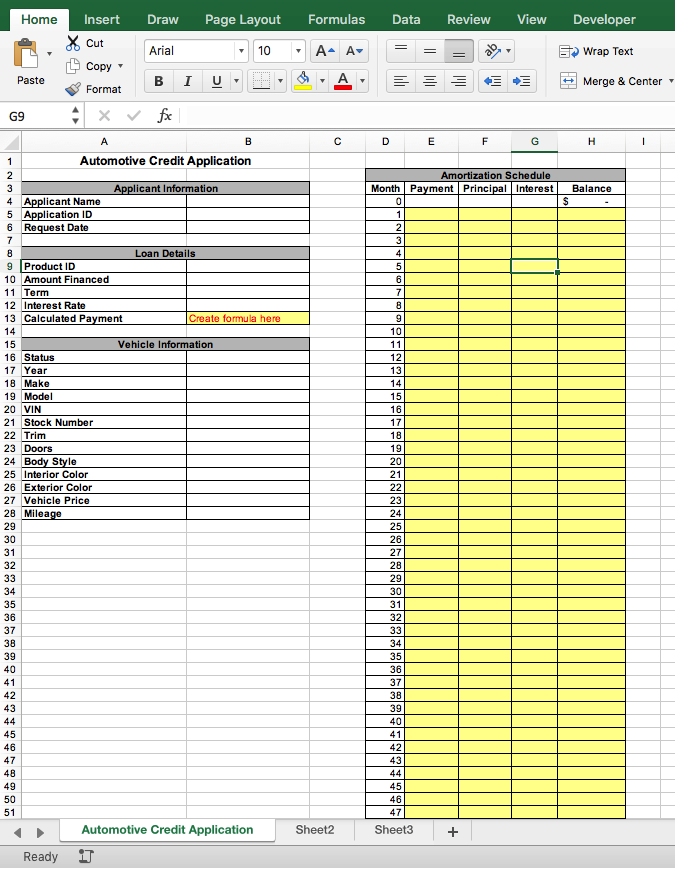Click the confirm checkmark in formula bar

[134, 116]
